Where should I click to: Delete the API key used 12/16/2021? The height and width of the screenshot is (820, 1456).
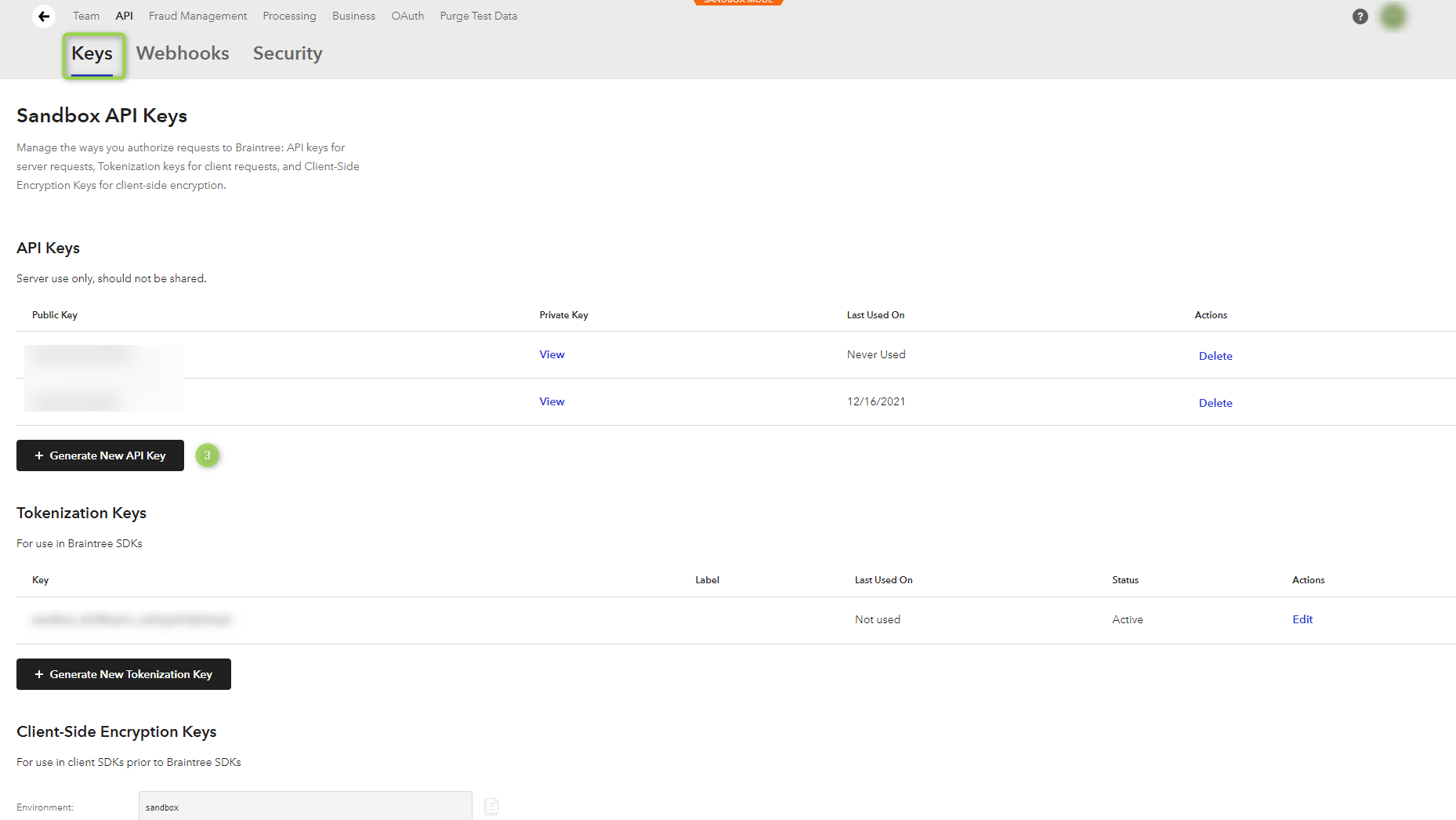click(1215, 403)
